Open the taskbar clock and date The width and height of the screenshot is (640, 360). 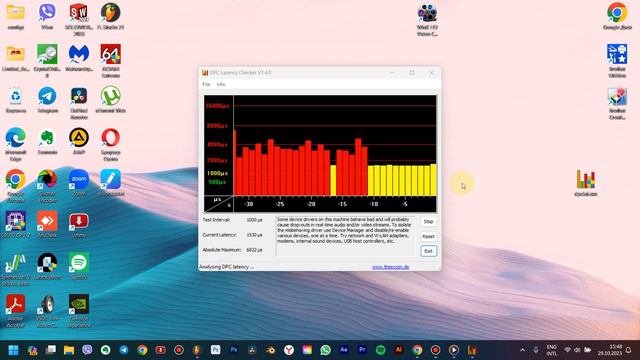(x=610, y=350)
